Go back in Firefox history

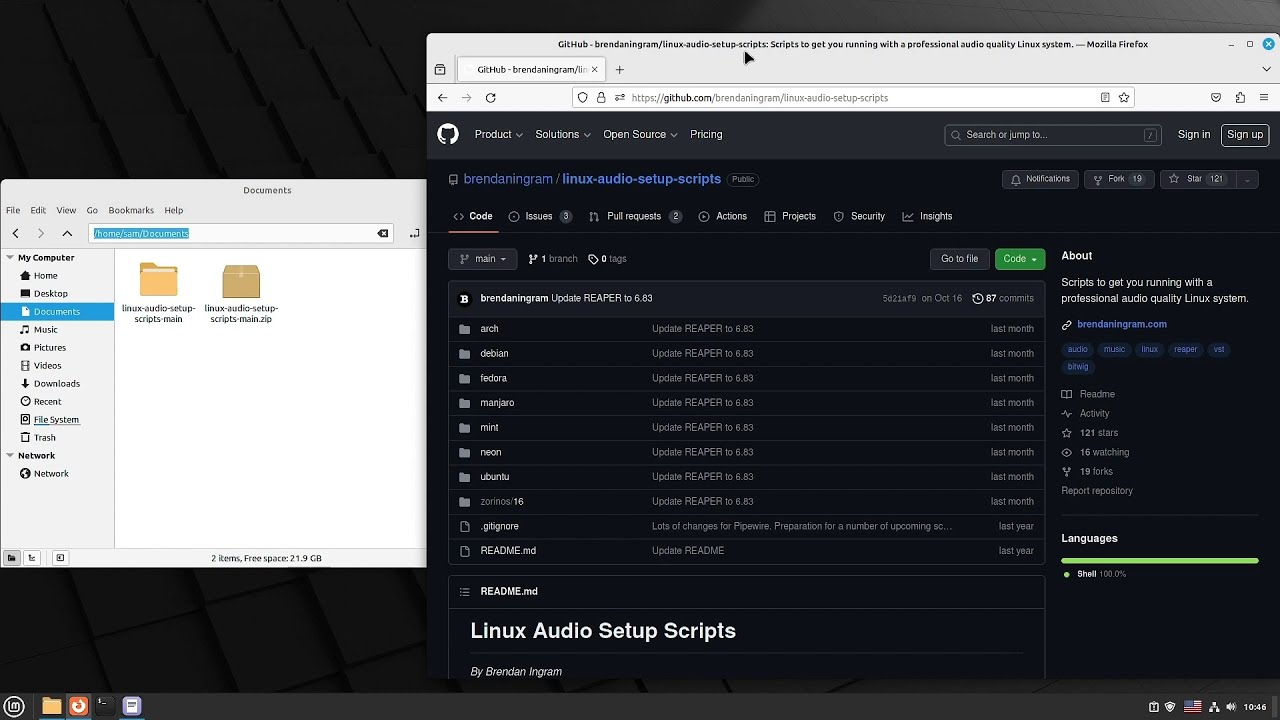tap(443, 98)
